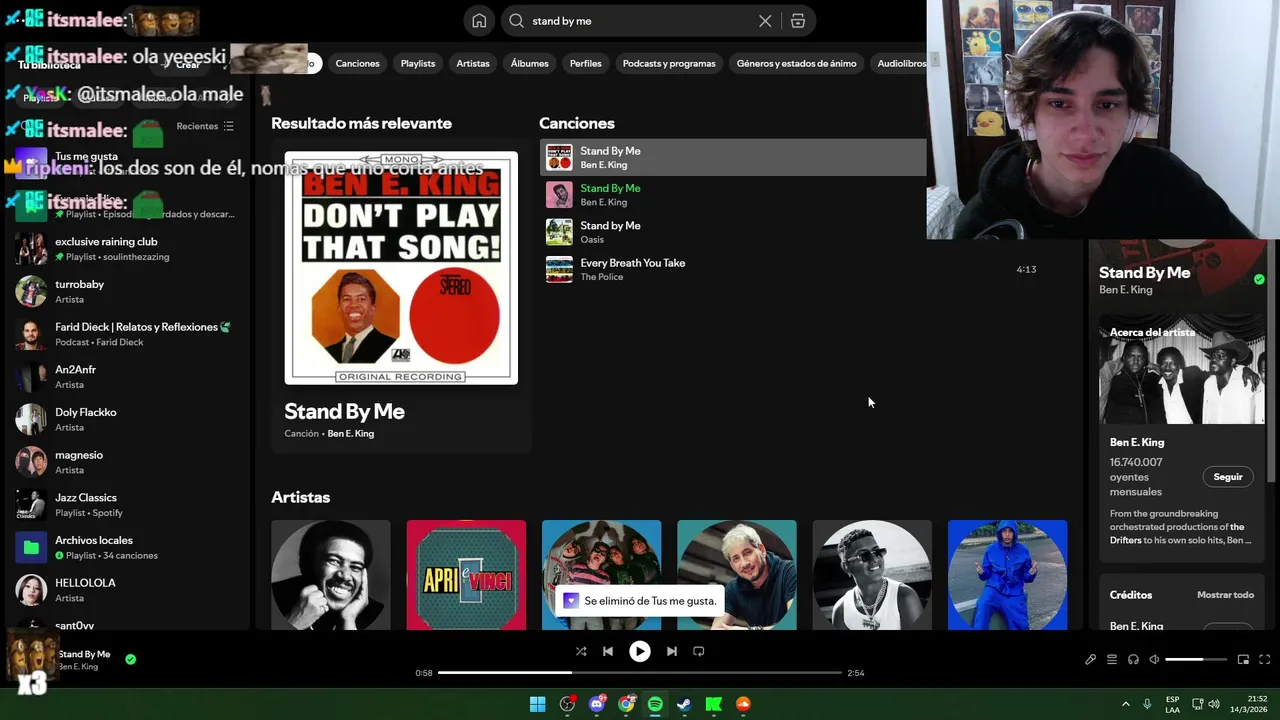Screen dimensions: 1280x720
Task: Toggle shuffle playback
Action: coord(581,651)
